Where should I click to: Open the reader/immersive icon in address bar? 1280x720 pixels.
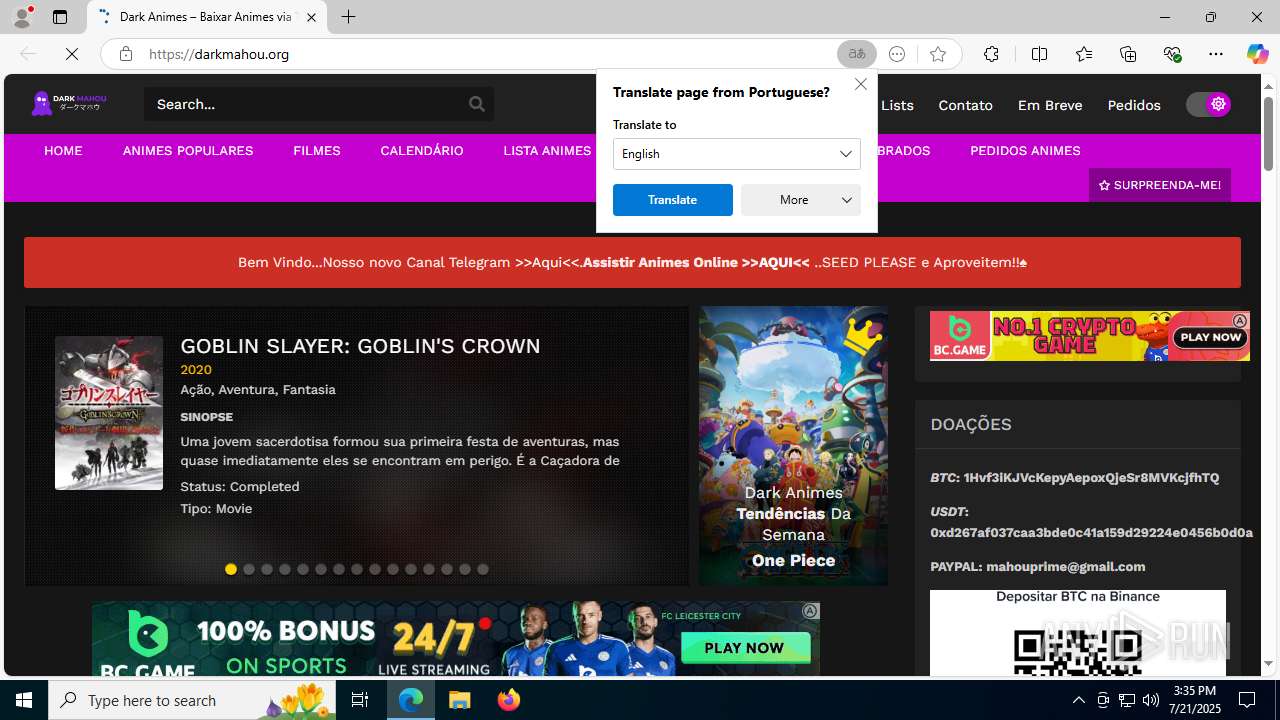coord(897,54)
